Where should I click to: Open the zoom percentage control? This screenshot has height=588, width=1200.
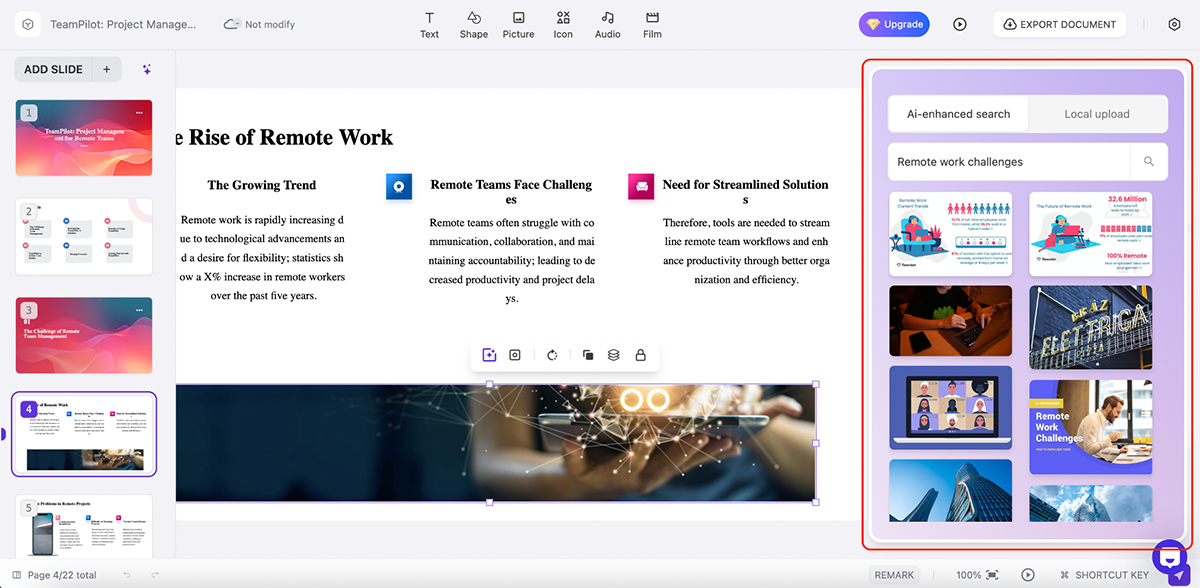click(970, 575)
